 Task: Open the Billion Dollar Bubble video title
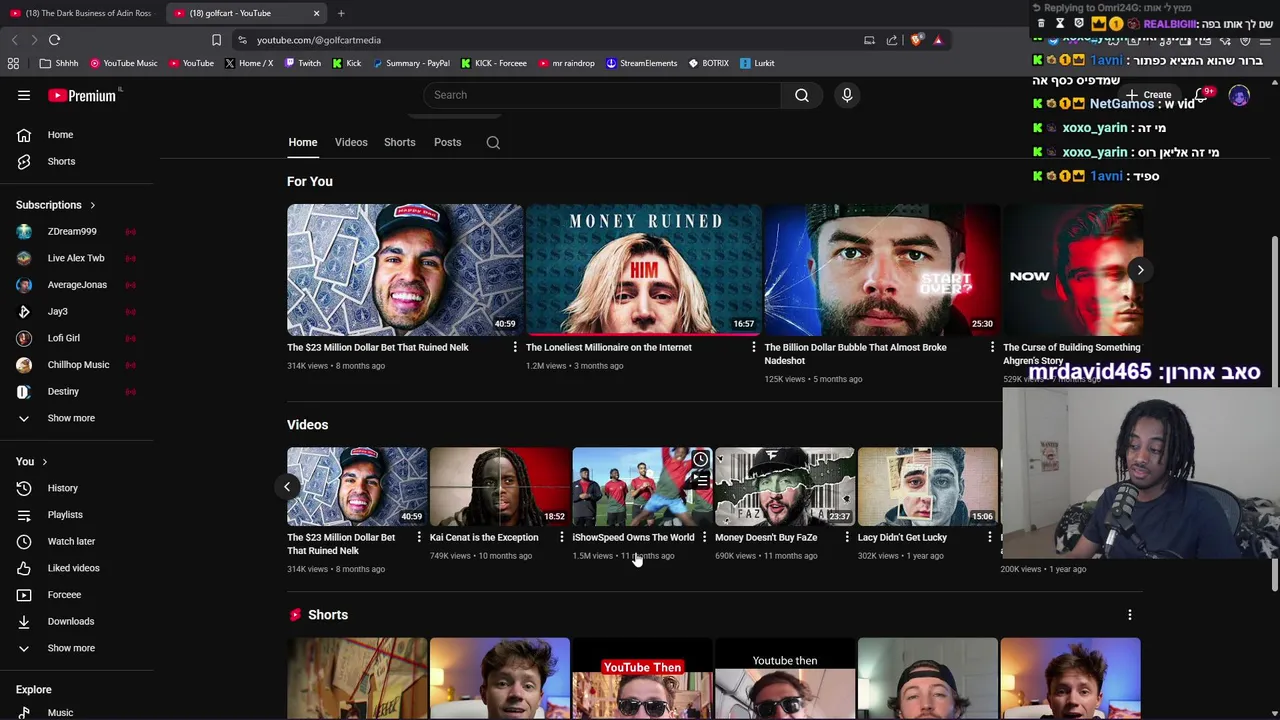pos(855,354)
